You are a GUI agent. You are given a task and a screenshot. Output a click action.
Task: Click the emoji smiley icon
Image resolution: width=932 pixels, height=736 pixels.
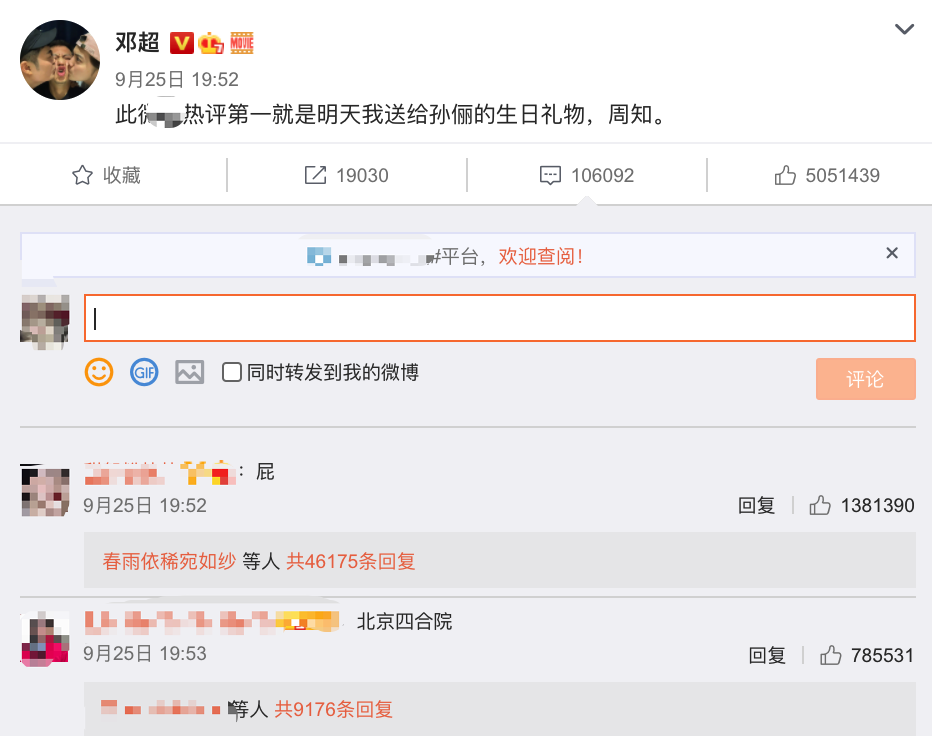[x=99, y=373]
